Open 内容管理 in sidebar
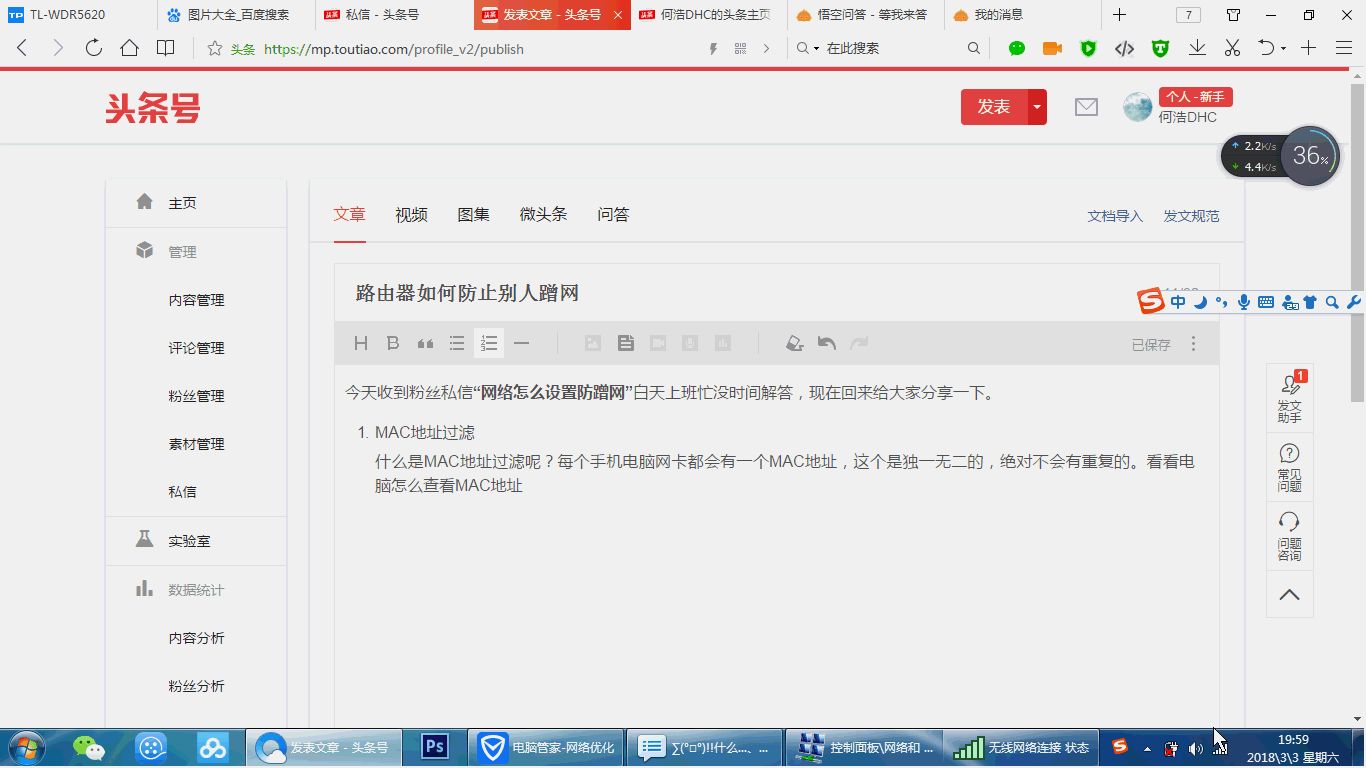 [196, 300]
